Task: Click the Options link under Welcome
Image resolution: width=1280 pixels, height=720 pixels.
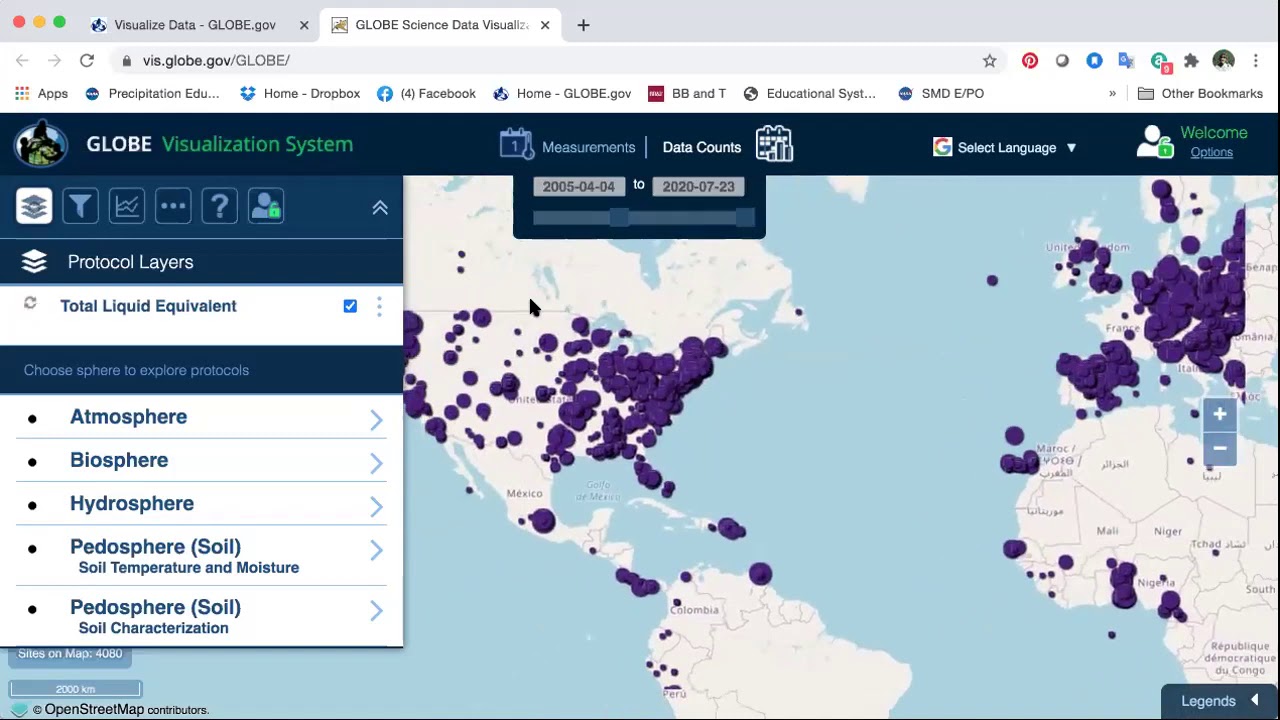Action: 1211,152
